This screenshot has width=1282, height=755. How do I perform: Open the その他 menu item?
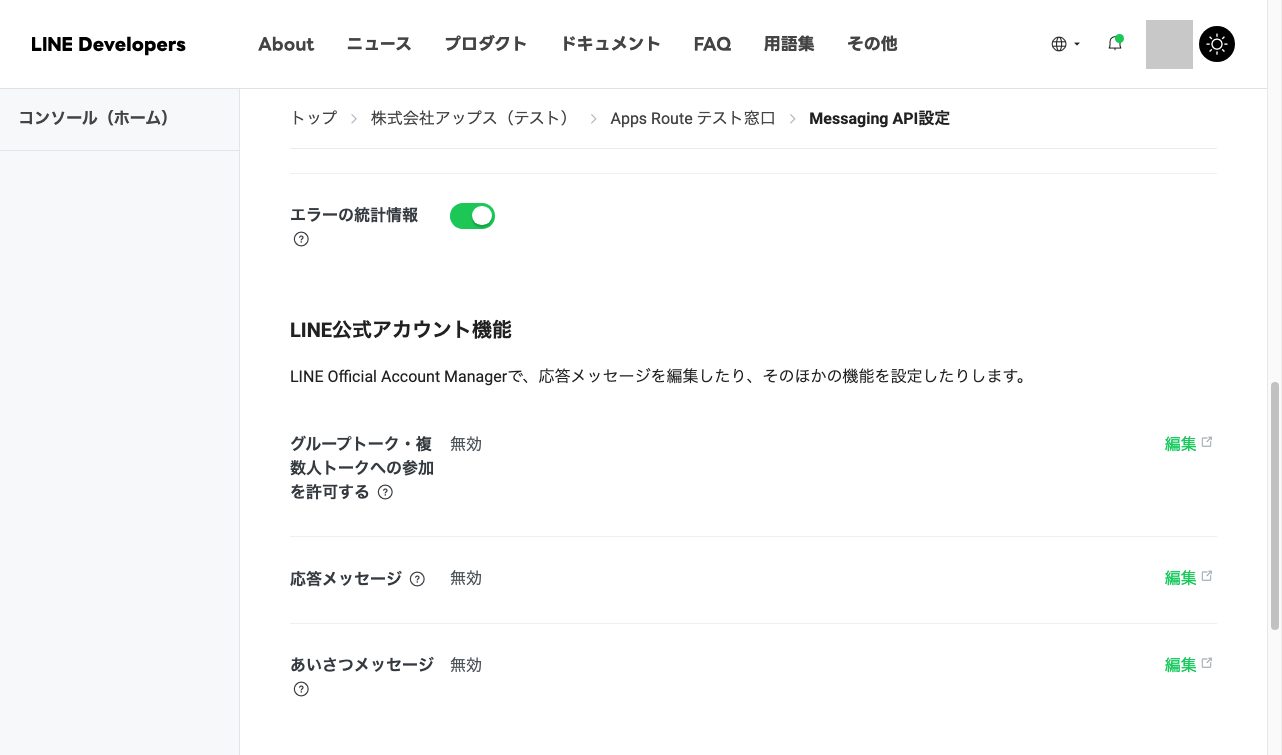[872, 44]
